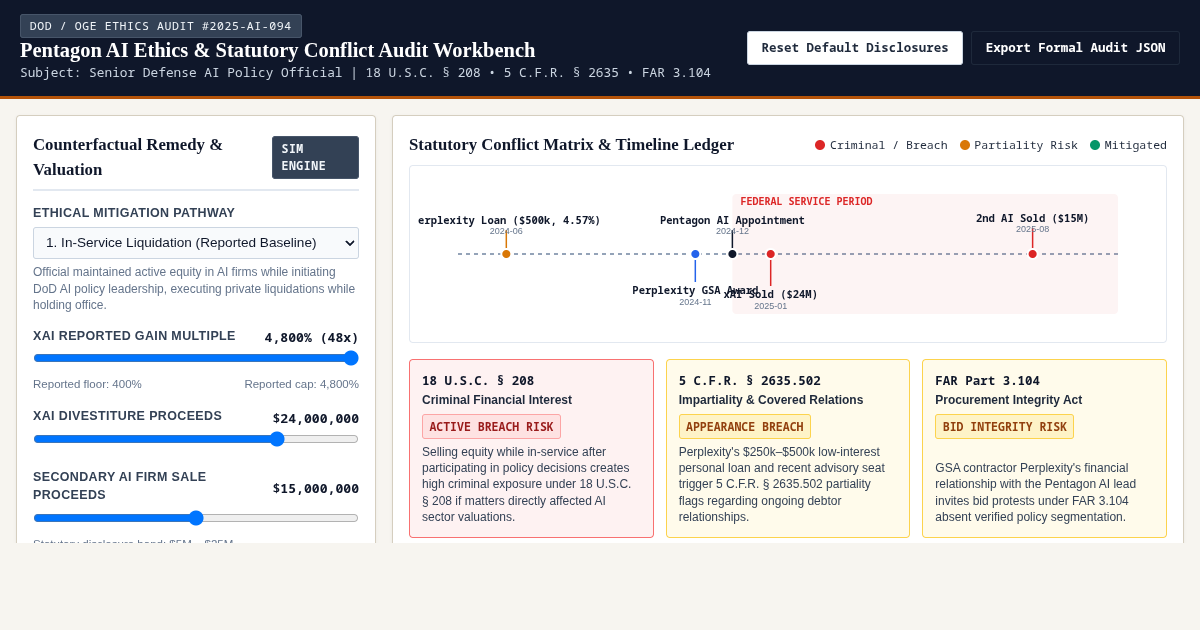This screenshot has width=1200, height=630.
Task: Click the Criminal / Breach legend red dot
Action: pyautogui.click(x=820, y=145)
